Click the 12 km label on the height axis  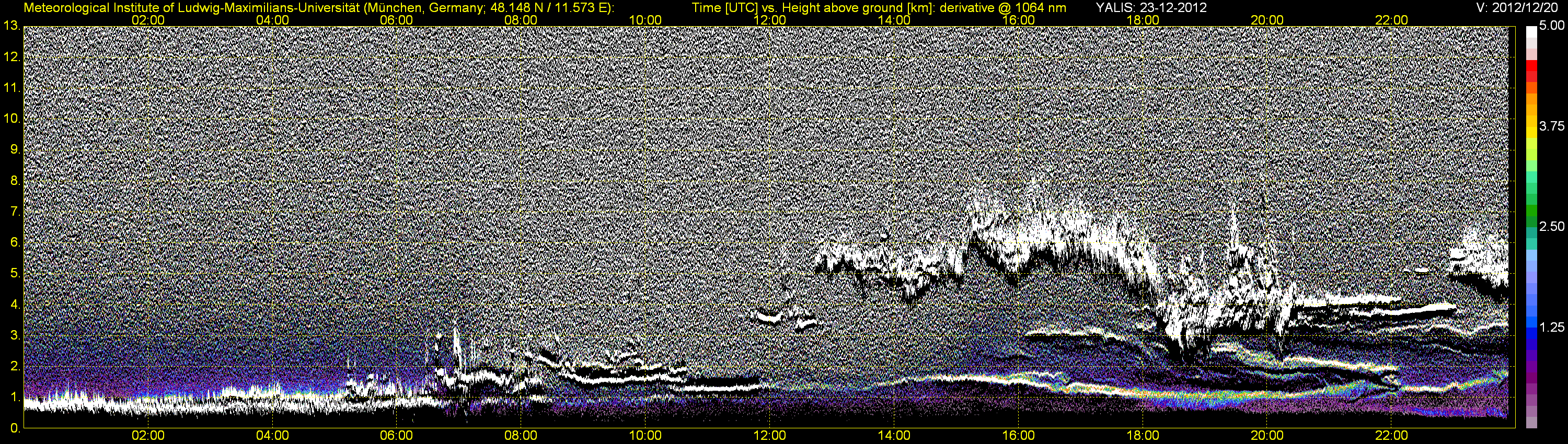tap(11, 57)
